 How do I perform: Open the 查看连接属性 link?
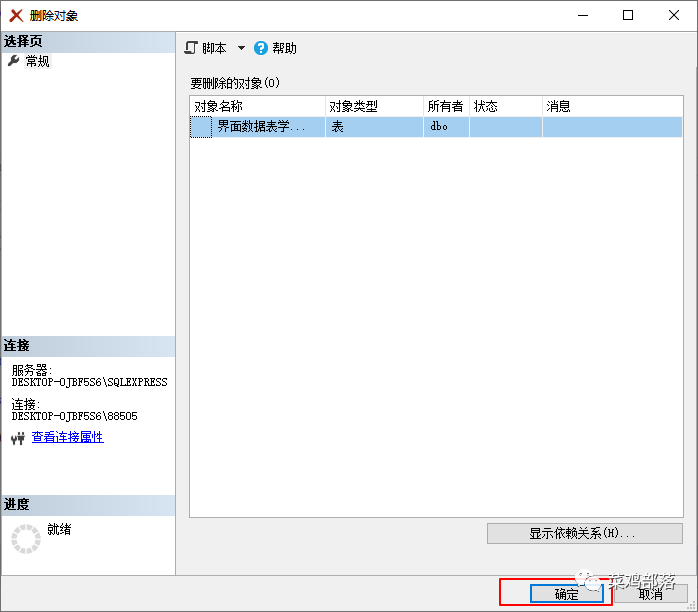pyautogui.click(x=68, y=437)
